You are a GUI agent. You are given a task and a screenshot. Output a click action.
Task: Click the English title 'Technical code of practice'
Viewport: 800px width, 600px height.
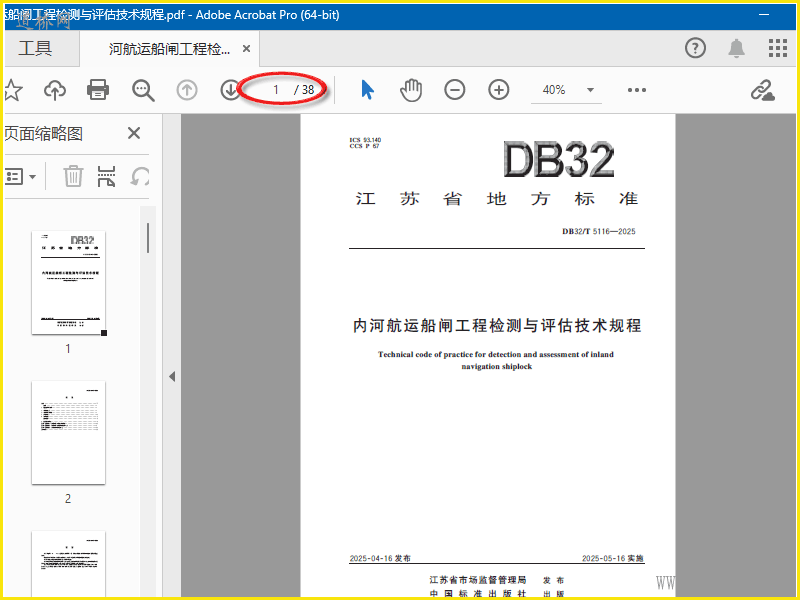496,360
